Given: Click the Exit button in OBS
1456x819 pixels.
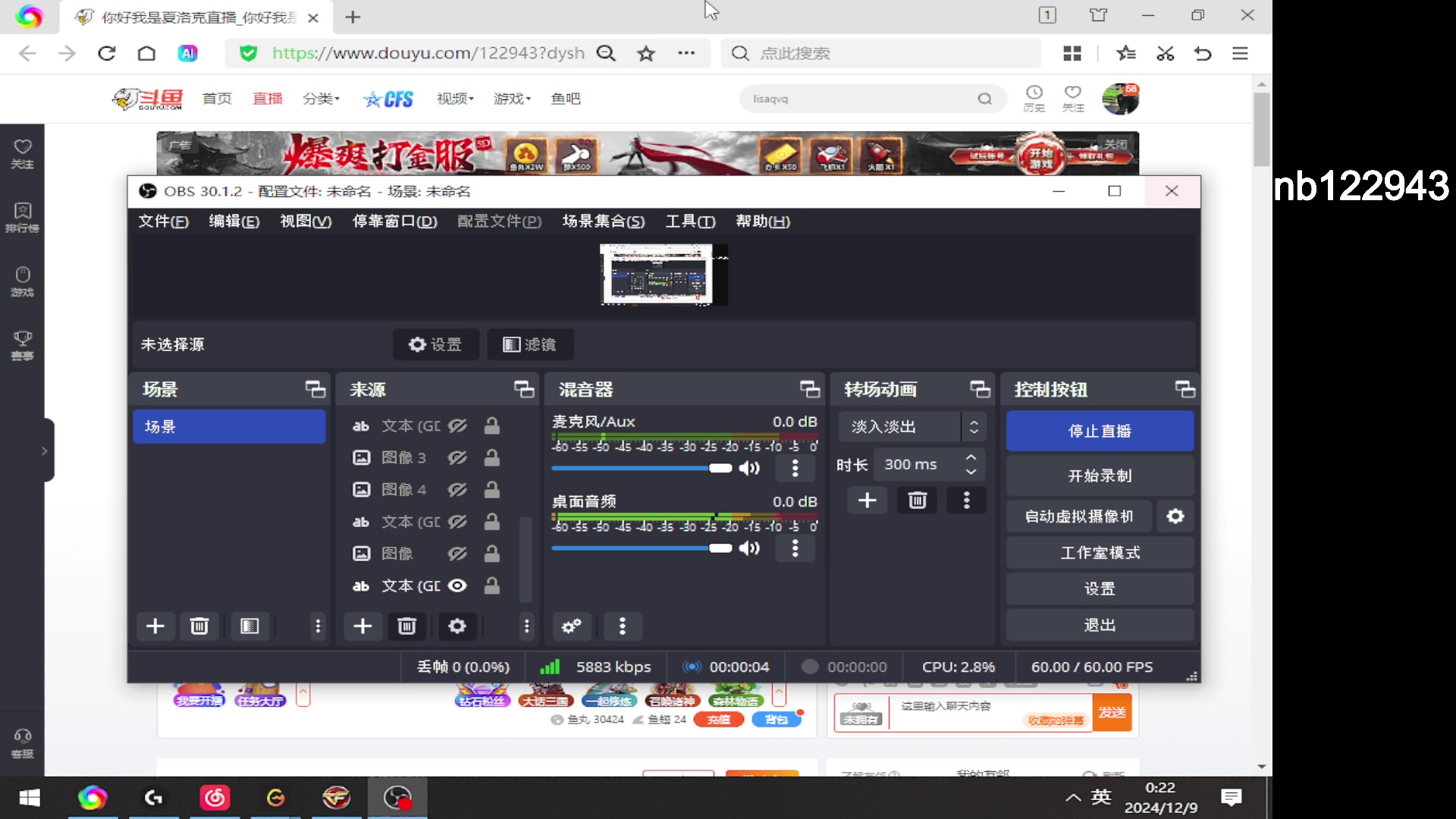Looking at the screenshot, I should tap(1100, 626).
